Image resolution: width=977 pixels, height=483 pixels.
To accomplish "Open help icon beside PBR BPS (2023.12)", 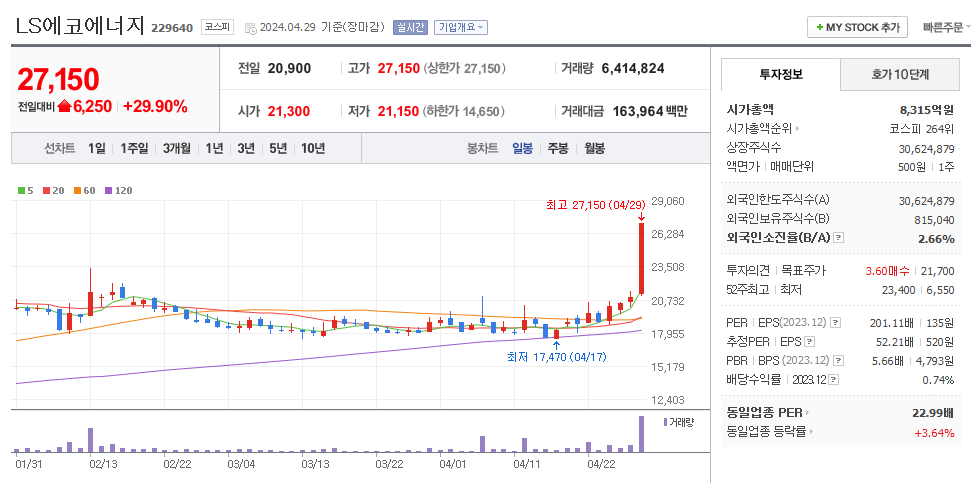I will pos(841,360).
